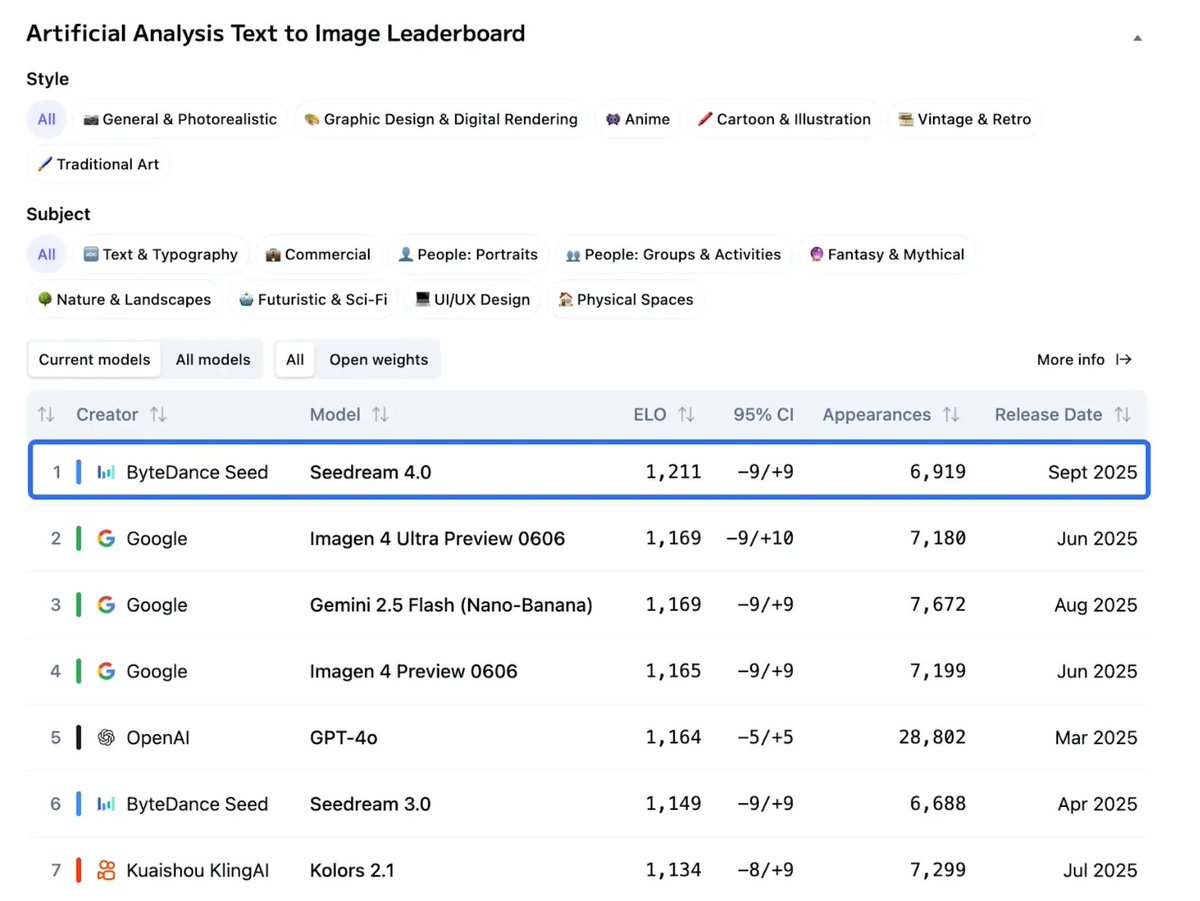Choose the Anime style filter
This screenshot has height=901, width=1200.
click(x=638, y=119)
